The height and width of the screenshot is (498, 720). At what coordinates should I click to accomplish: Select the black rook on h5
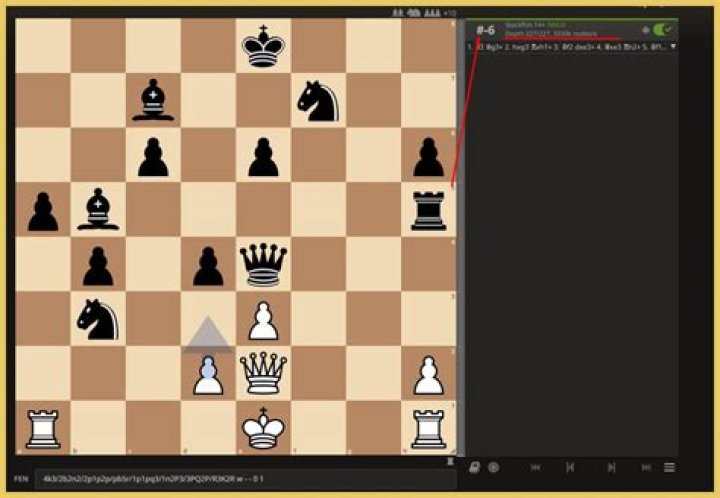tap(428, 210)
